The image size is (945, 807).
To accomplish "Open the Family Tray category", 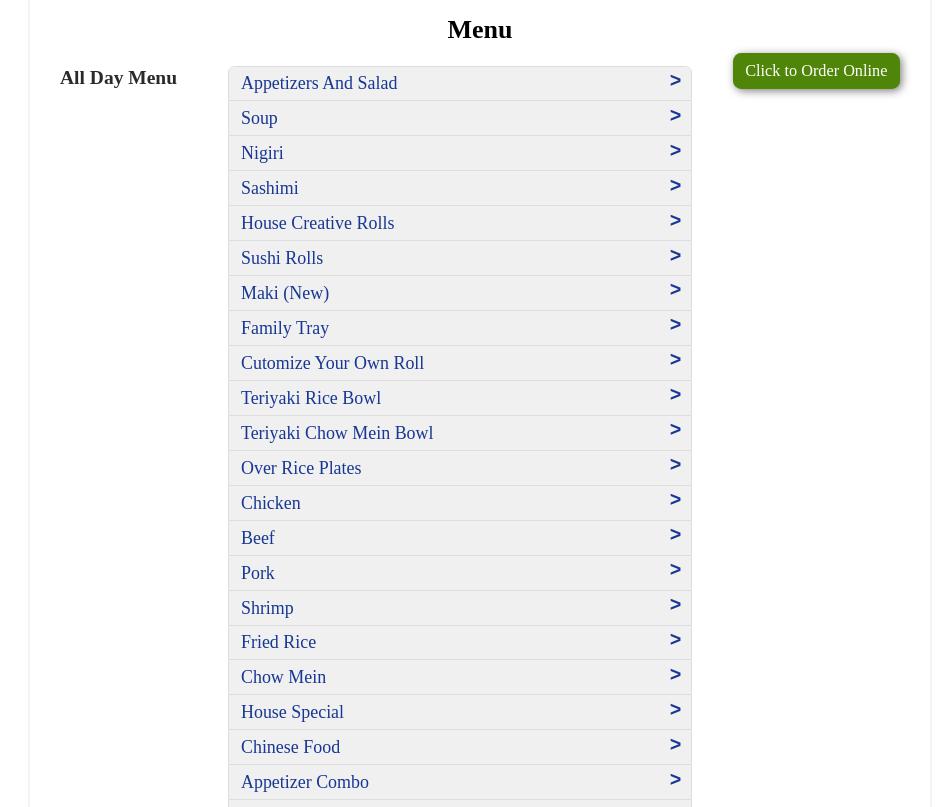I will click(285, 328).
